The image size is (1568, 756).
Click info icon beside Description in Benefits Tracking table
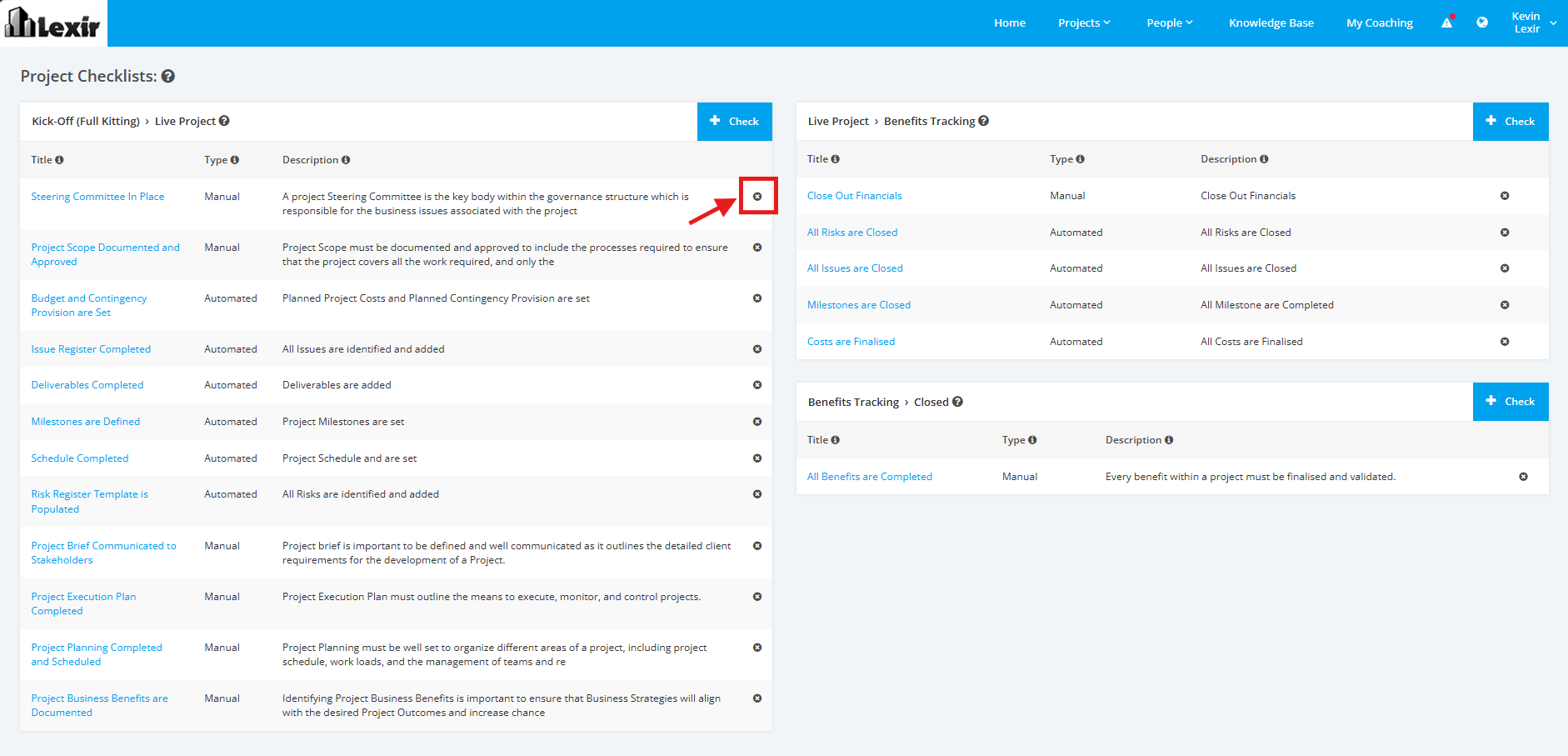click(1264, 159)
